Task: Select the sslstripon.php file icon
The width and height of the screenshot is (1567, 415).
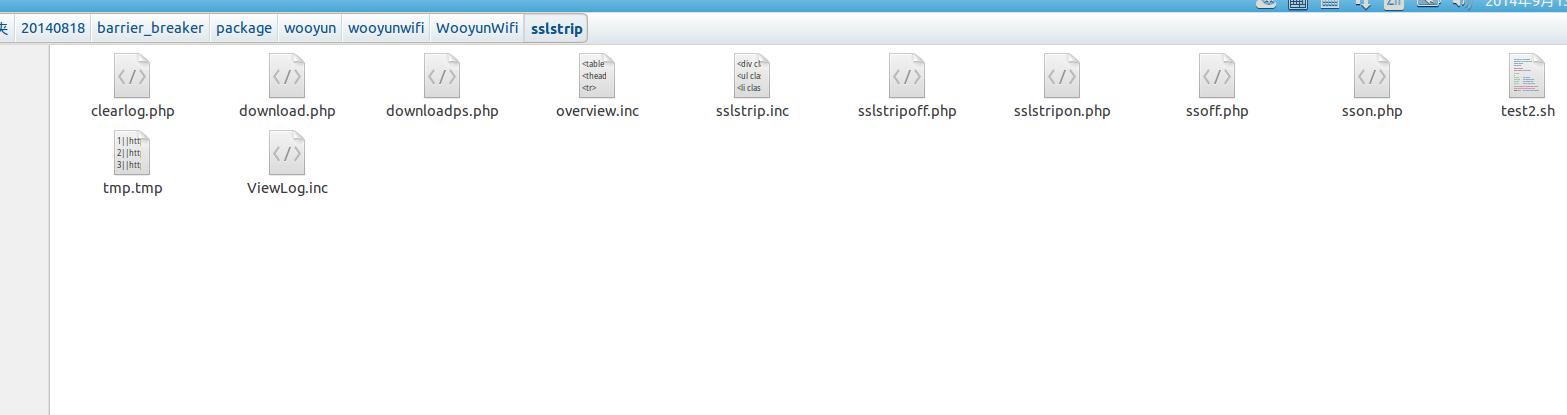Action: [x=1062, y=76]
